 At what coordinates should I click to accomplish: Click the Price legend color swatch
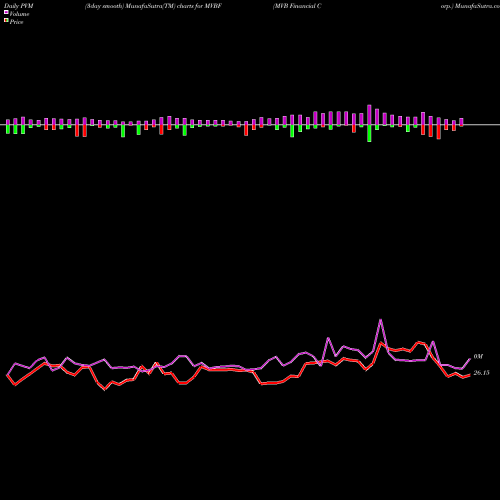[x=6, y=21]
